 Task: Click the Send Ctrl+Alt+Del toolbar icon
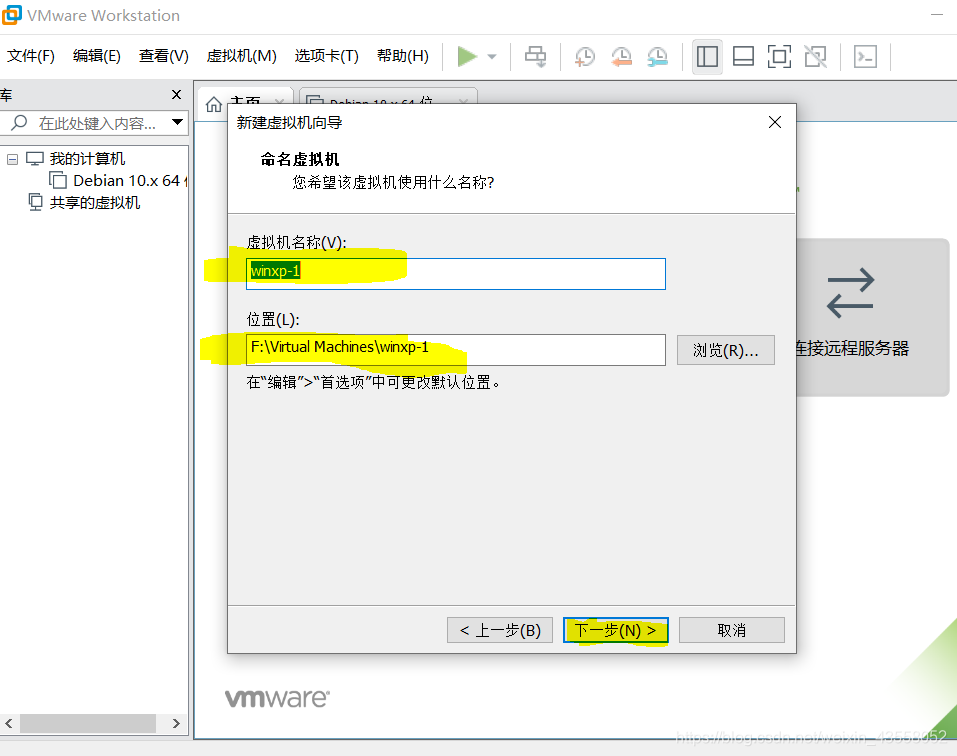click(536, 57)
